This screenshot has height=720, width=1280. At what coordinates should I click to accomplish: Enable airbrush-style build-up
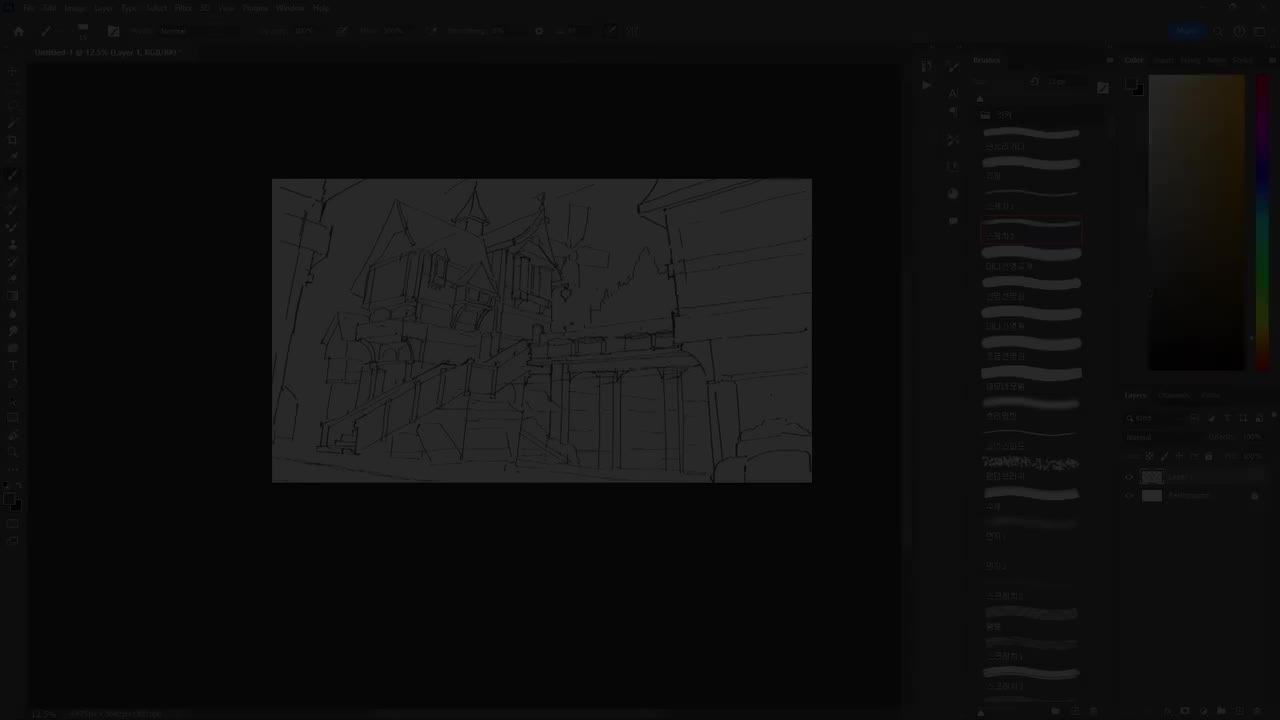click(432, 31)
